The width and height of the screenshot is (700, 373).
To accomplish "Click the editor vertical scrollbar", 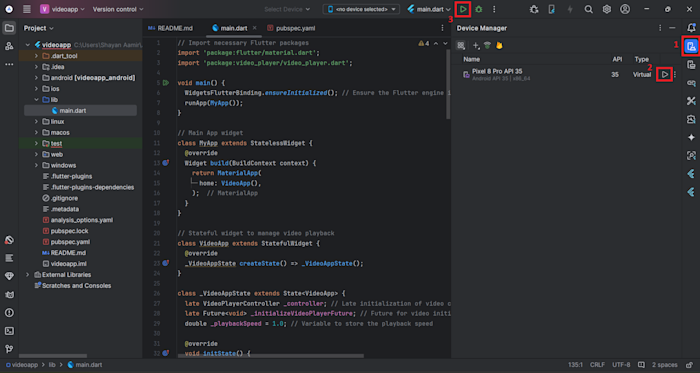I will point(448,84).
